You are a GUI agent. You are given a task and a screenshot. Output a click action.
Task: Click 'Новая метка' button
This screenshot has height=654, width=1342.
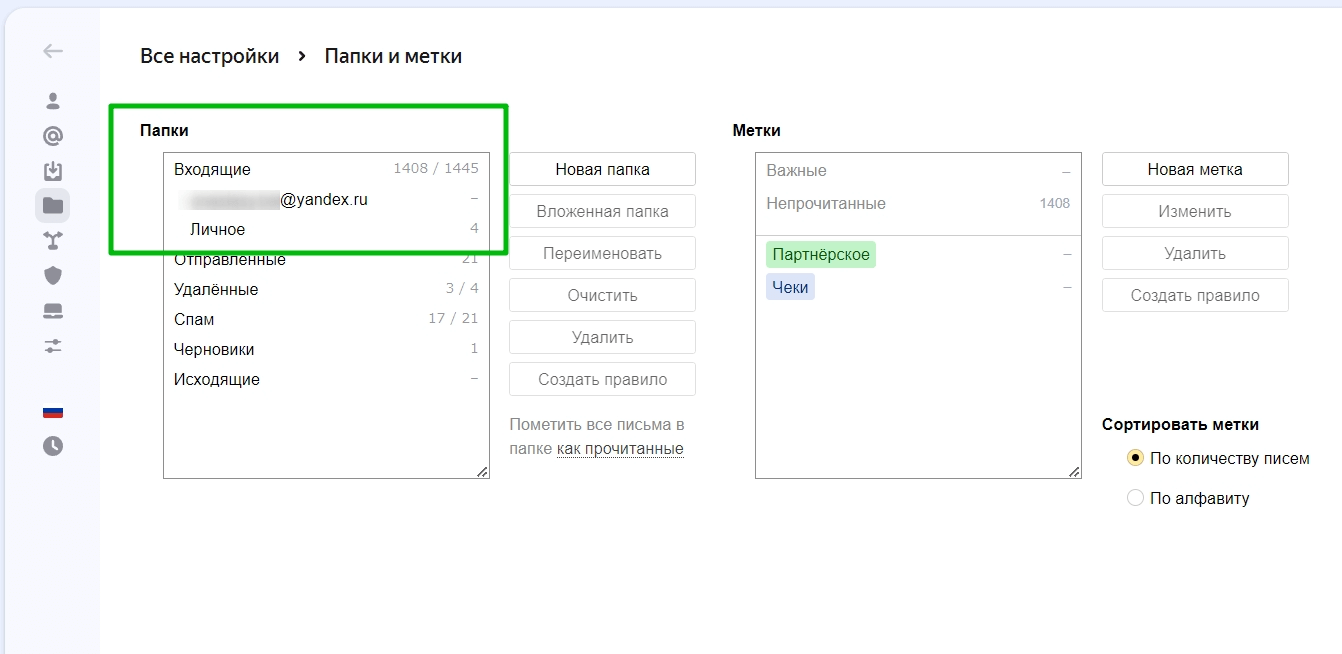1195,169
